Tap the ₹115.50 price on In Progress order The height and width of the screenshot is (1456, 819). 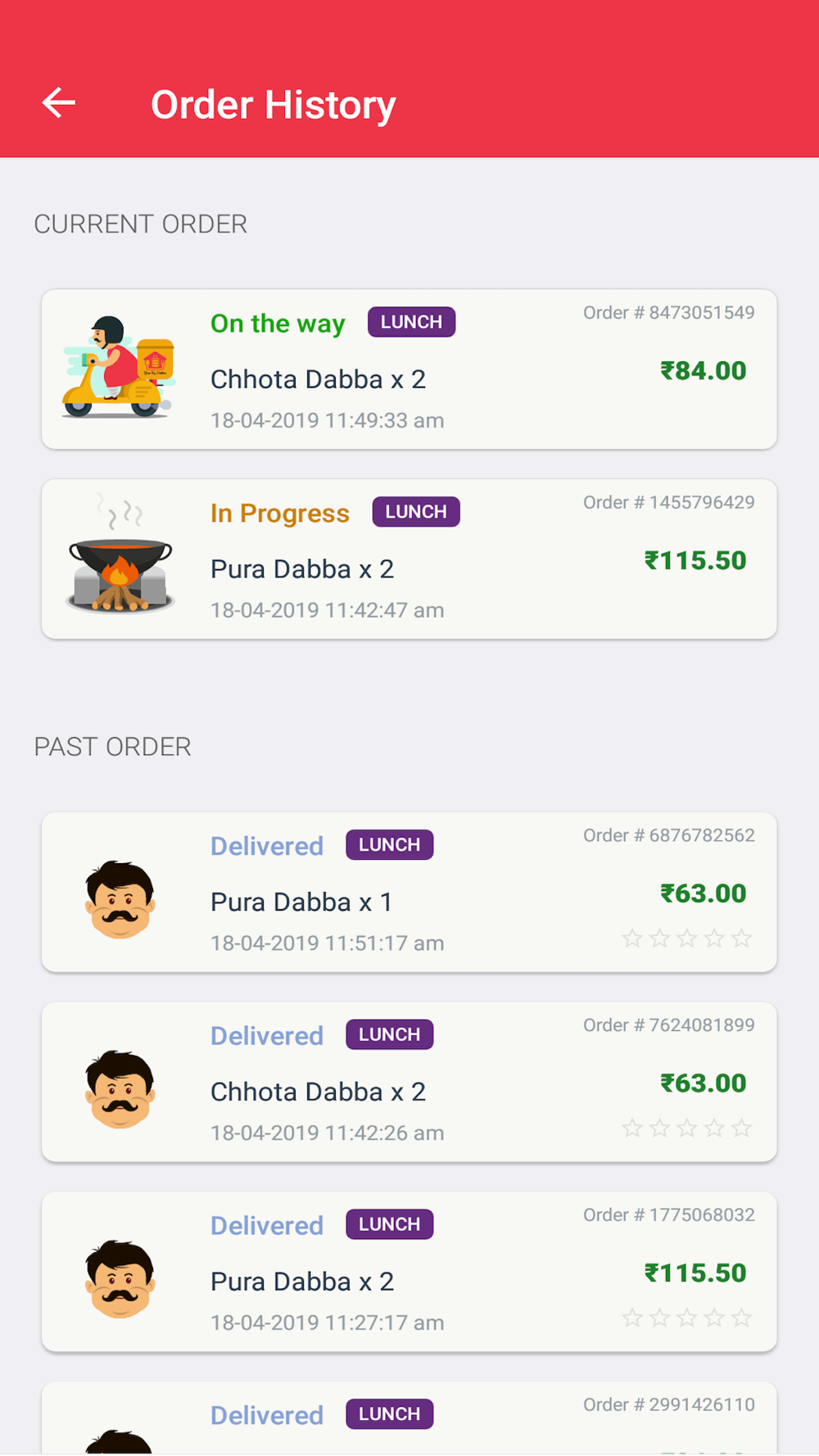click(695, 561)
